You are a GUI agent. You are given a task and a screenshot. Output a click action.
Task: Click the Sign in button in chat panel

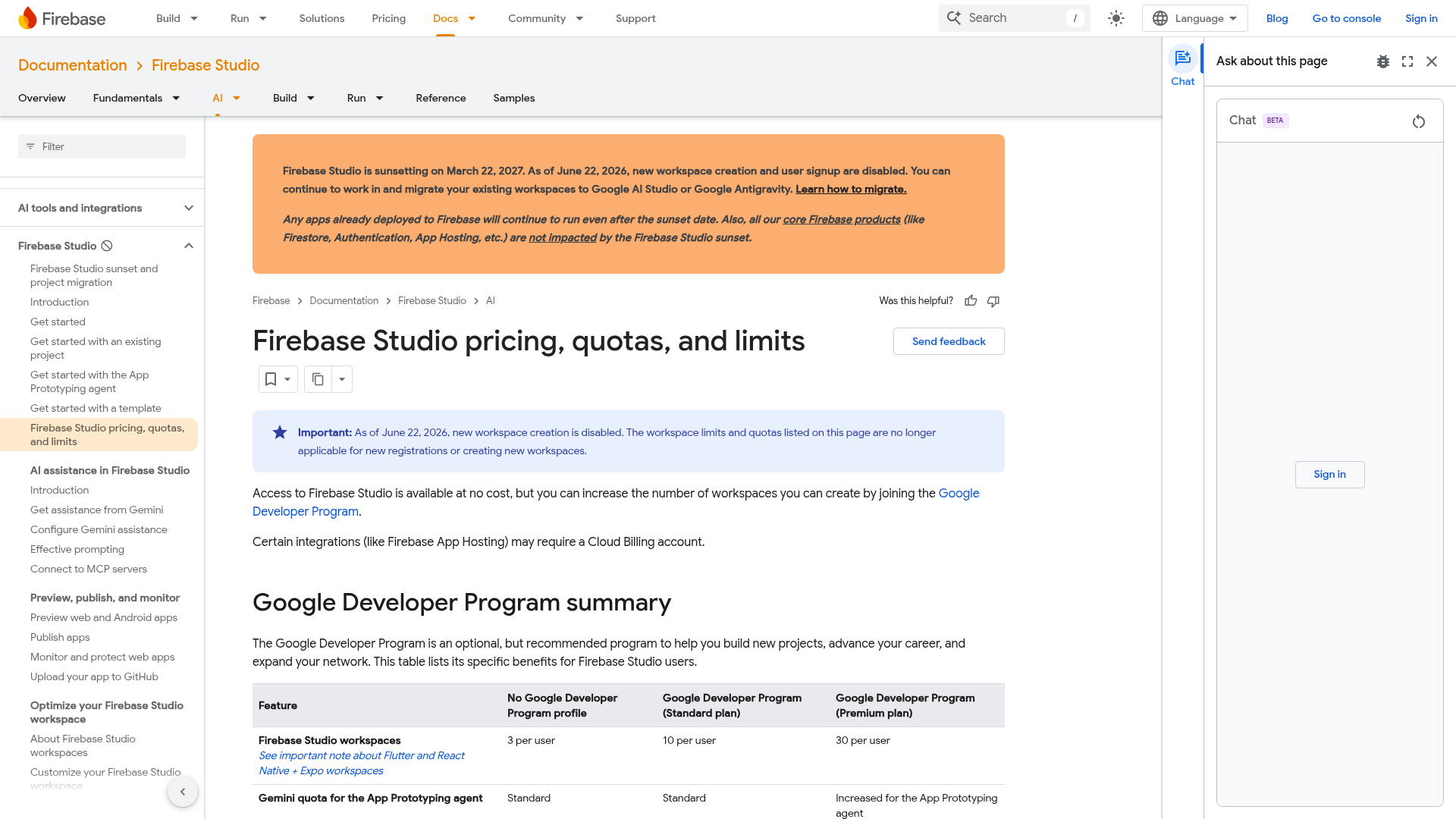point(1329,475)
